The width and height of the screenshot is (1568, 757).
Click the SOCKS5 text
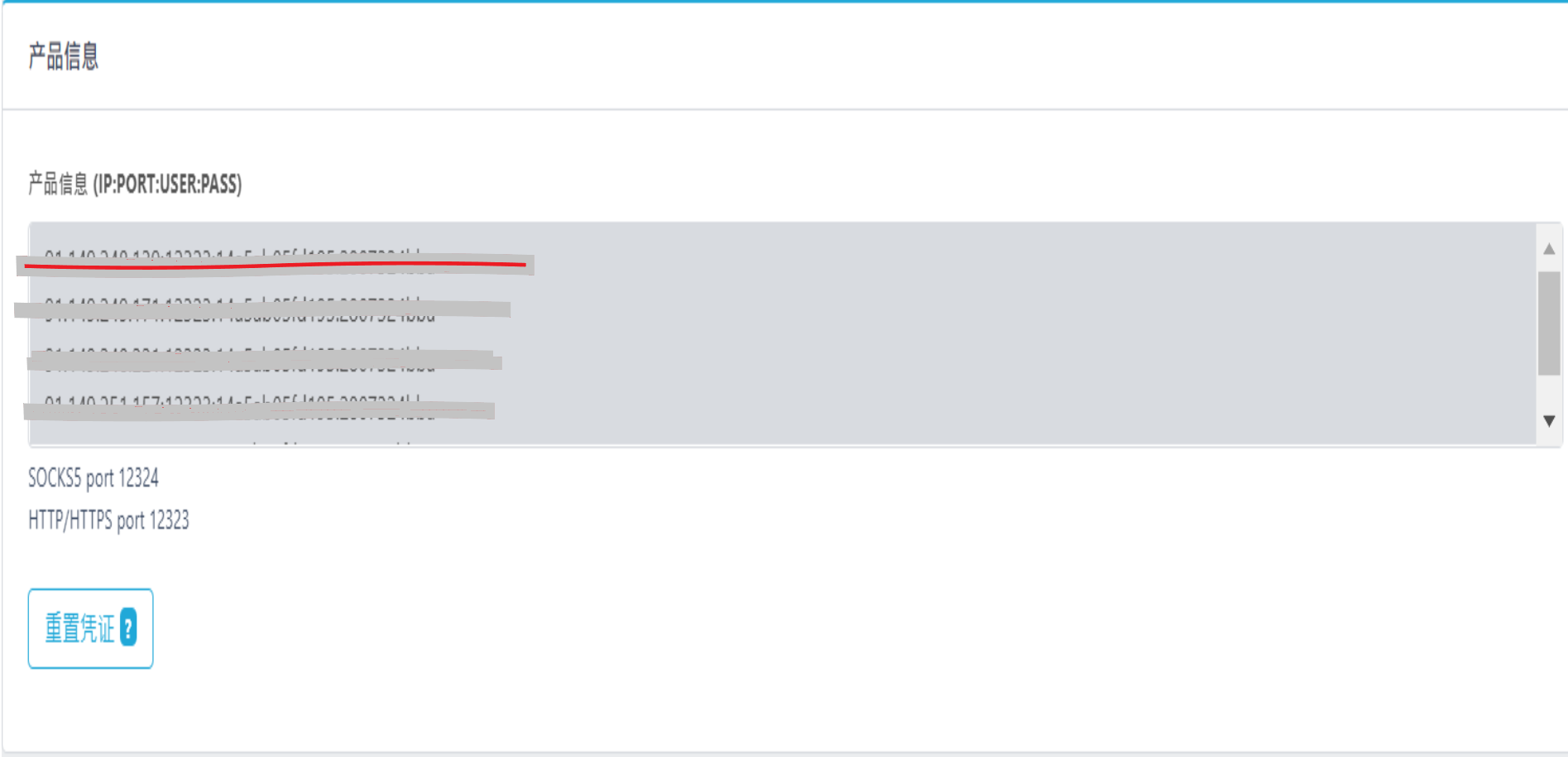point(55,478)
